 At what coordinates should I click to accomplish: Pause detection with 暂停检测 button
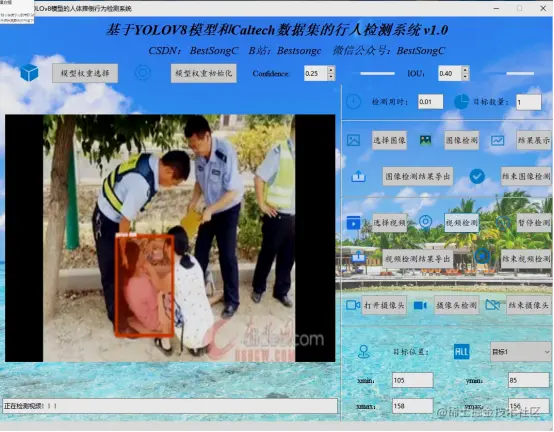(x=534, y=223)
